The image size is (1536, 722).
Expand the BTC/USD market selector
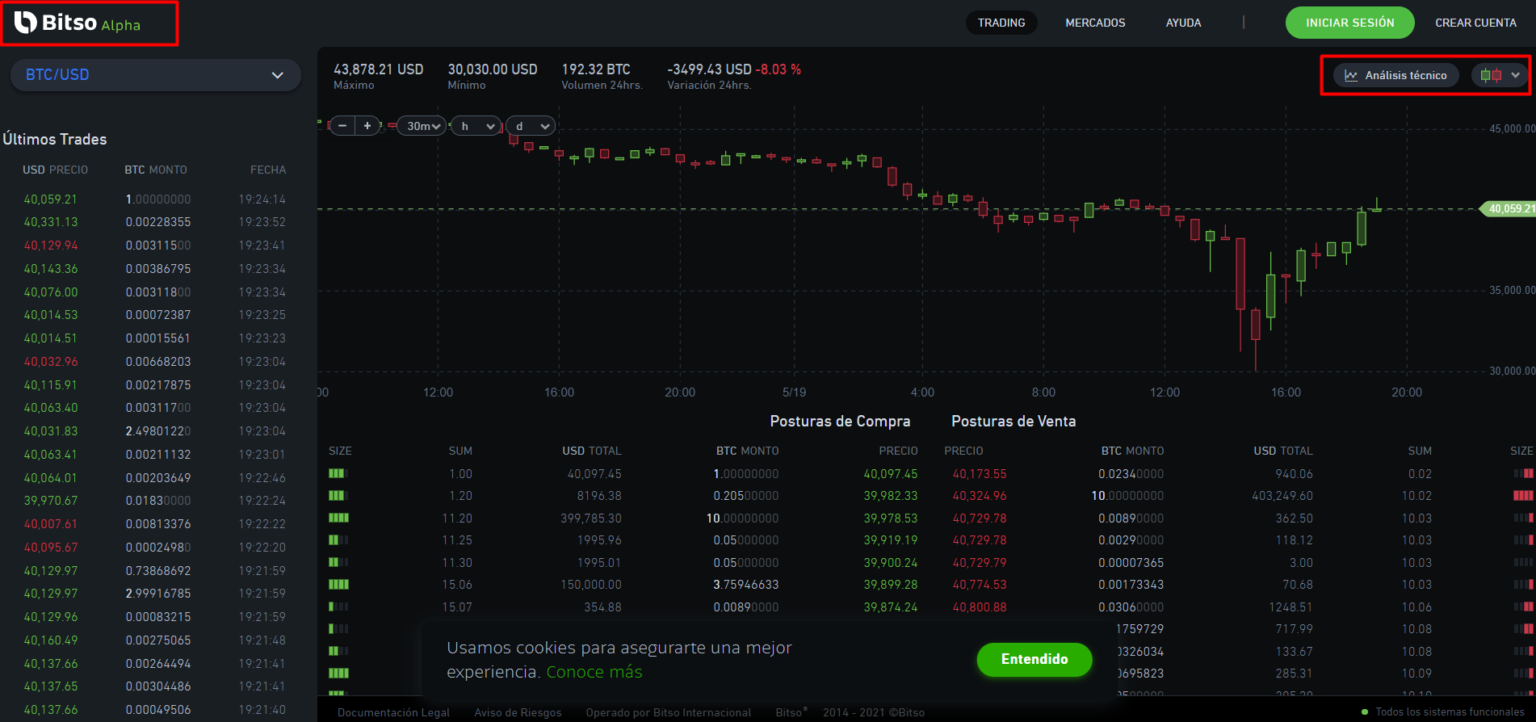(x=155, y=75)
